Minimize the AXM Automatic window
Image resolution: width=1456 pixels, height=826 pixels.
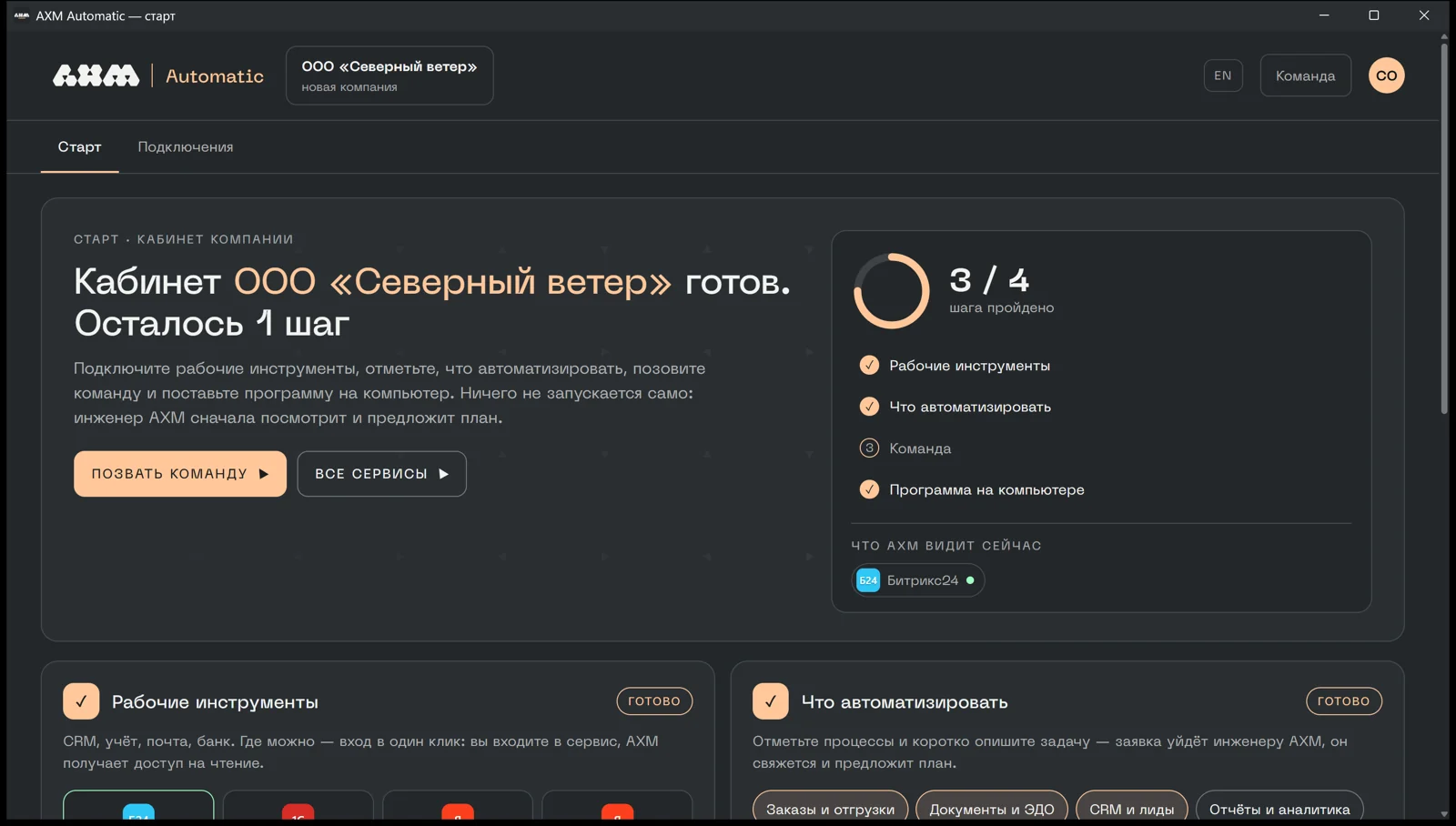[x=1324, y=15]
